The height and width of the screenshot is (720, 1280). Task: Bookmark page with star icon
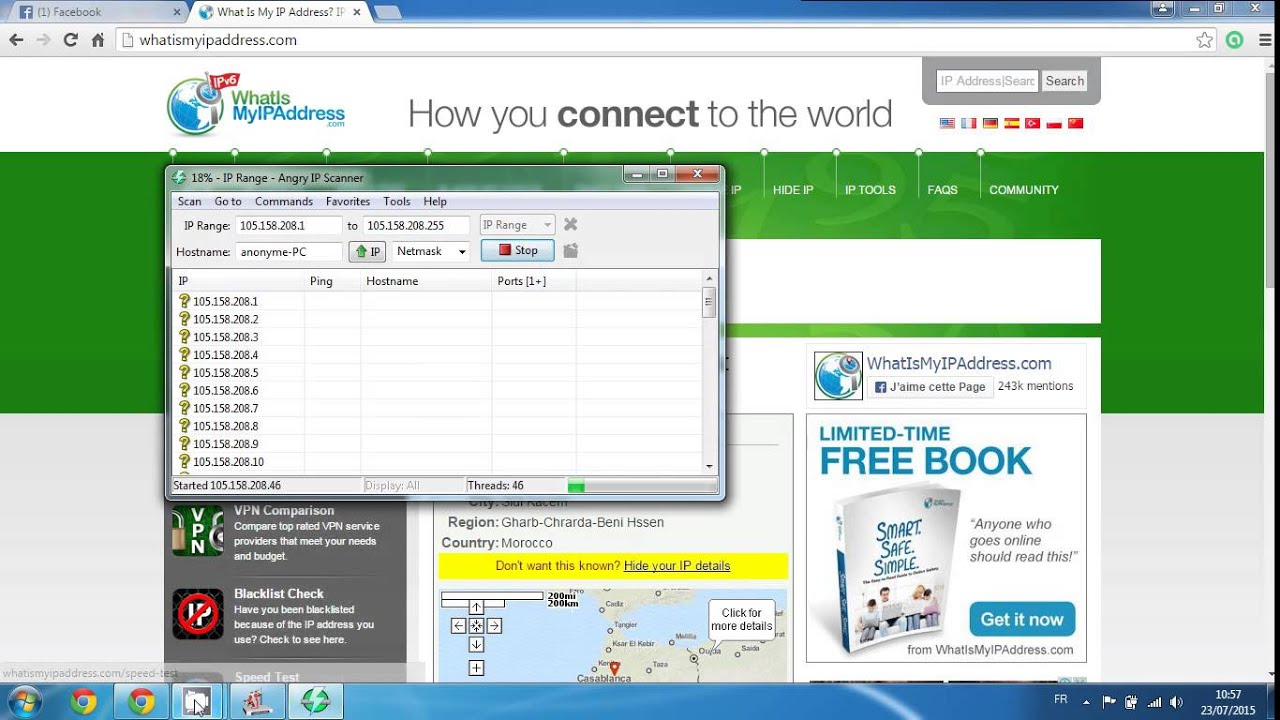(x=1205, y=40)
